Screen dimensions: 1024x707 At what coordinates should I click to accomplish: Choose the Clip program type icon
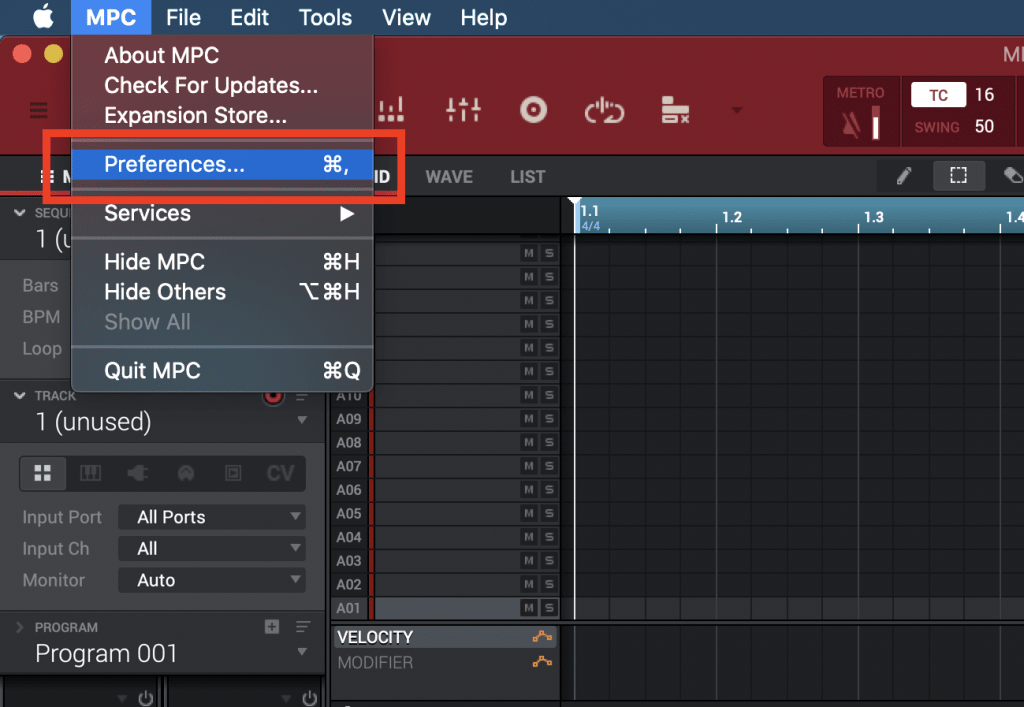pos(233,473)
